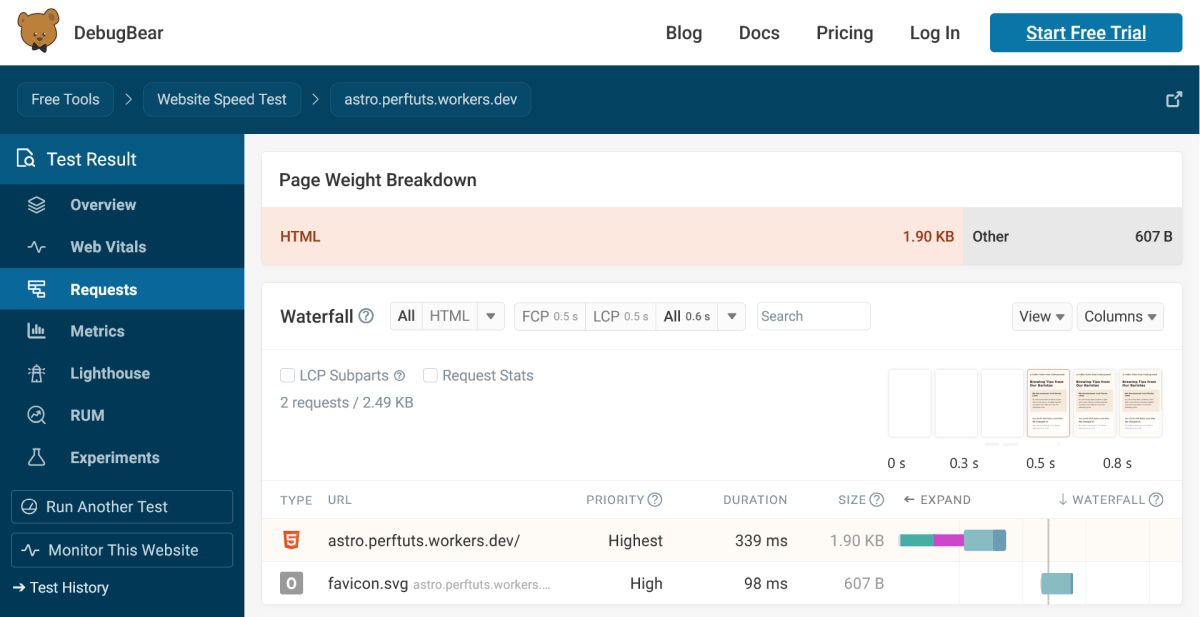Click the Expand left arrow icon
Viewport: 1200px width, 617px height.
pos(909,499)
